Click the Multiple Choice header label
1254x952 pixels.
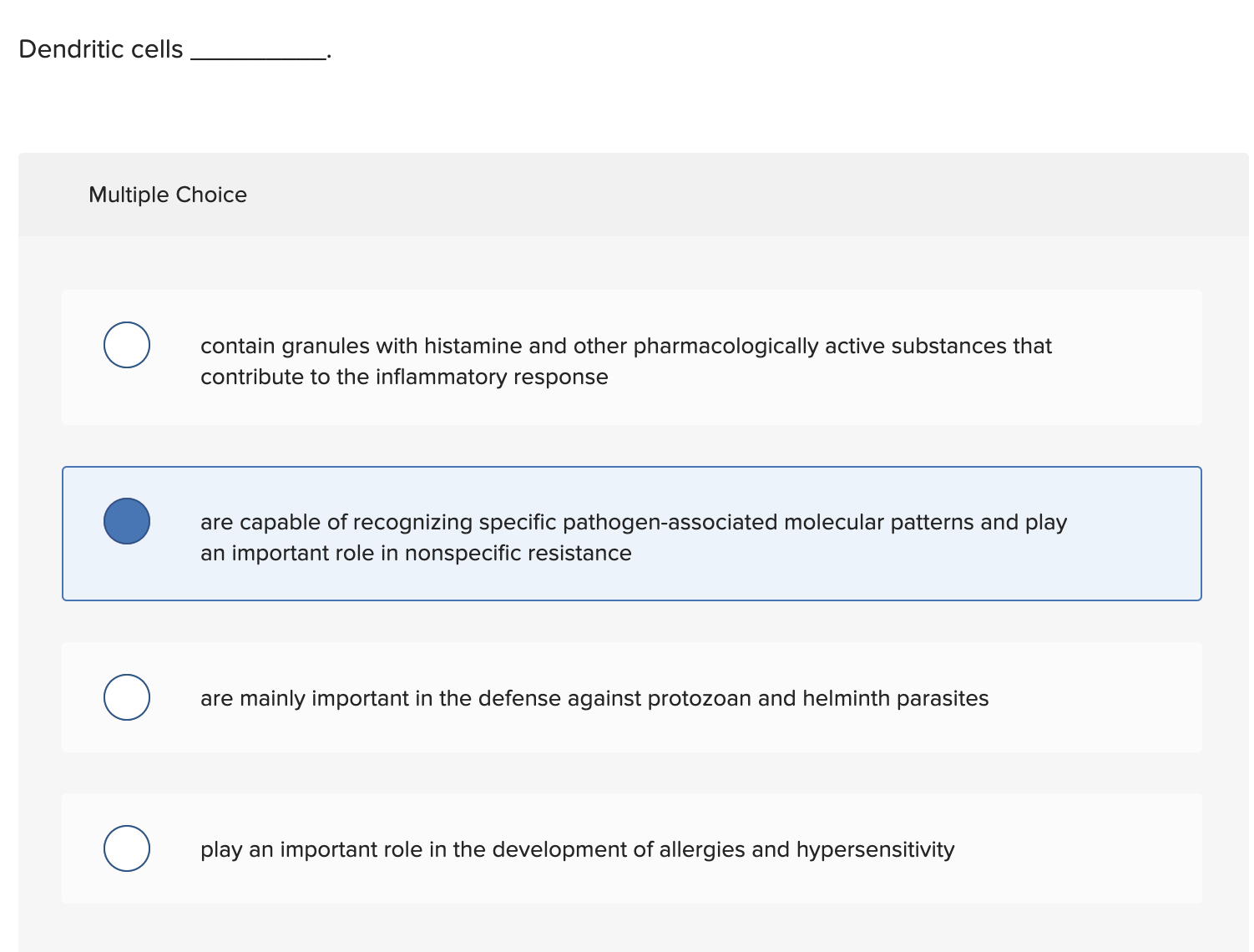pos(168,194)
